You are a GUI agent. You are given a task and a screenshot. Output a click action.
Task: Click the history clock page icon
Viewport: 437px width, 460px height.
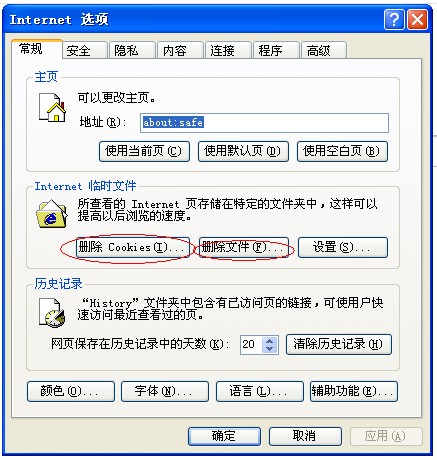52,313
